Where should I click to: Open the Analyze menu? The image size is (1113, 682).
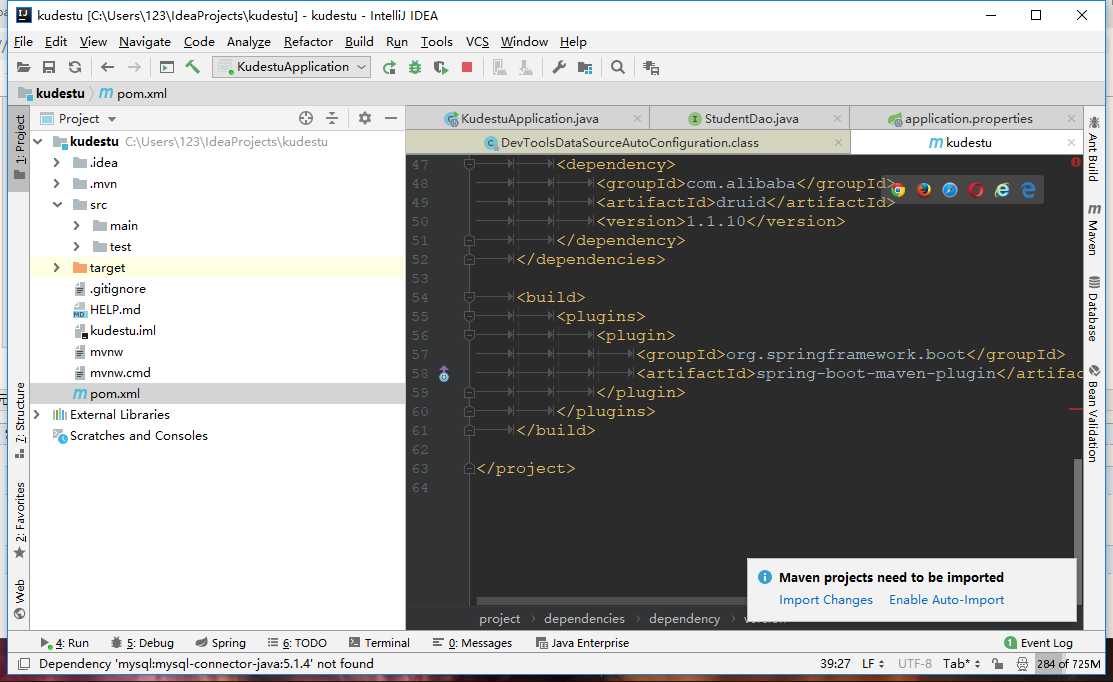248,42
